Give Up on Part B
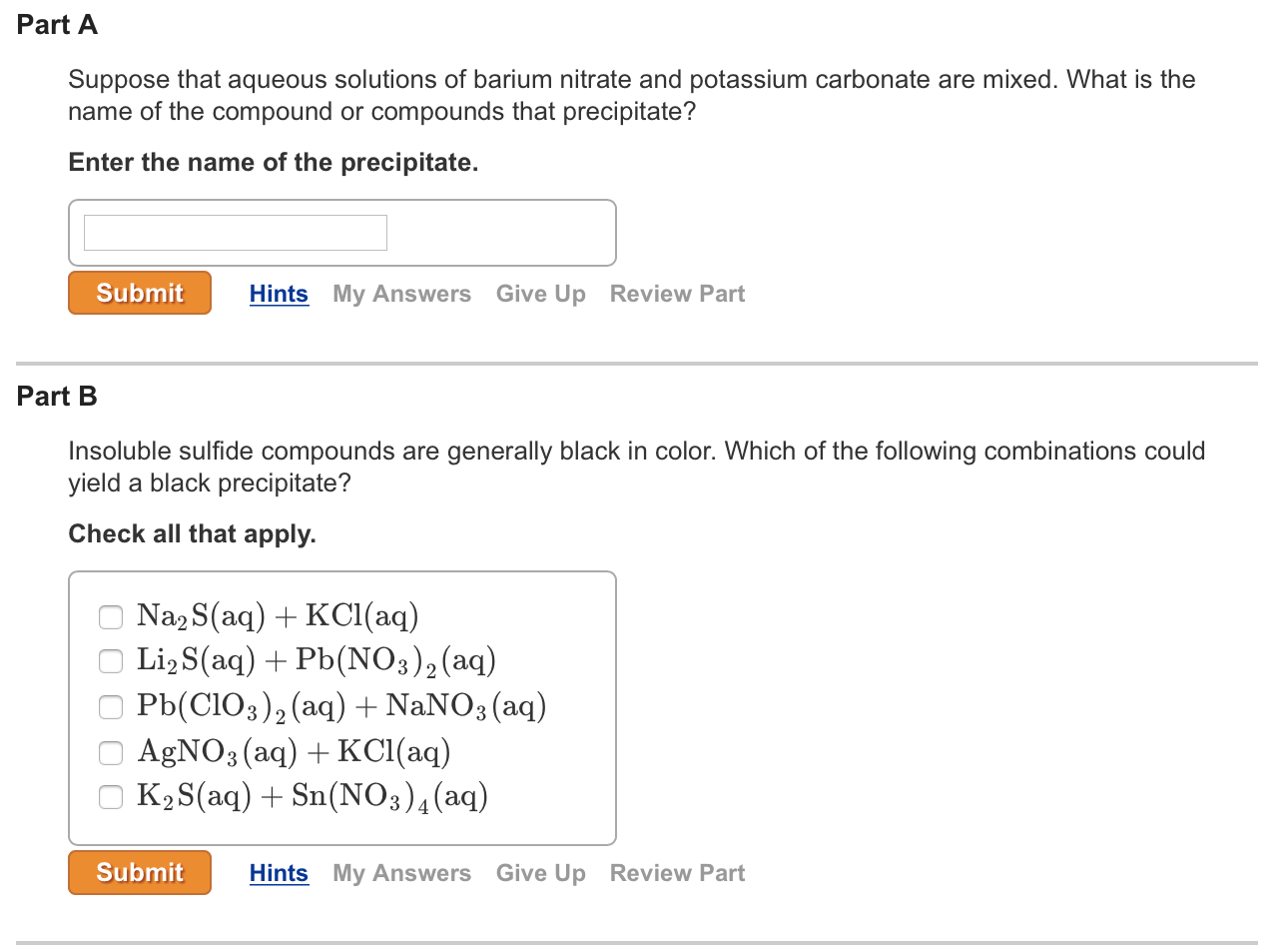This screenshot has width=1288, height=945. click(x=540, y=873)
